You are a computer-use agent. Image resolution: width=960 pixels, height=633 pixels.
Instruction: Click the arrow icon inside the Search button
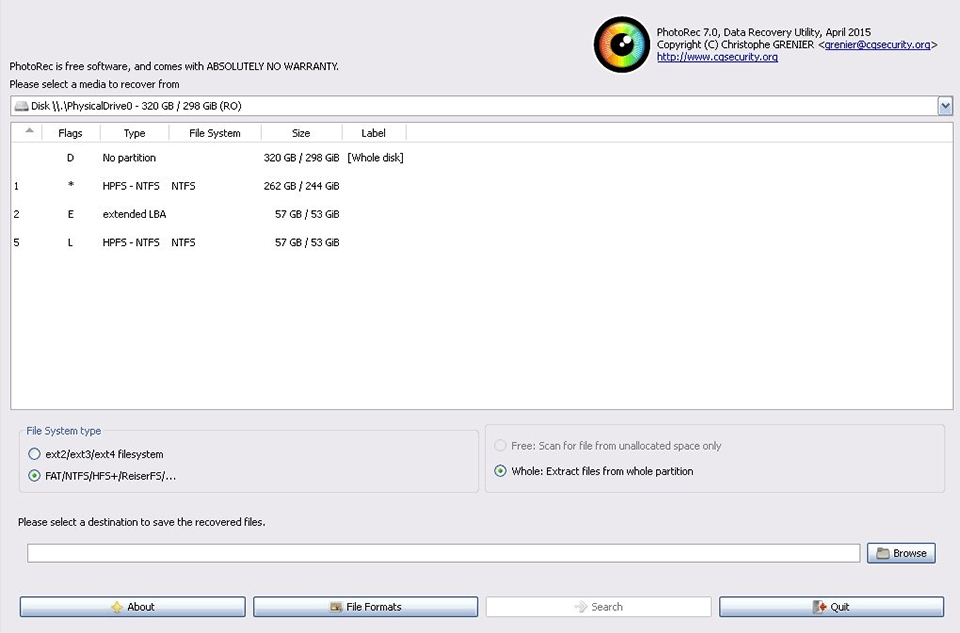[580, 606]
